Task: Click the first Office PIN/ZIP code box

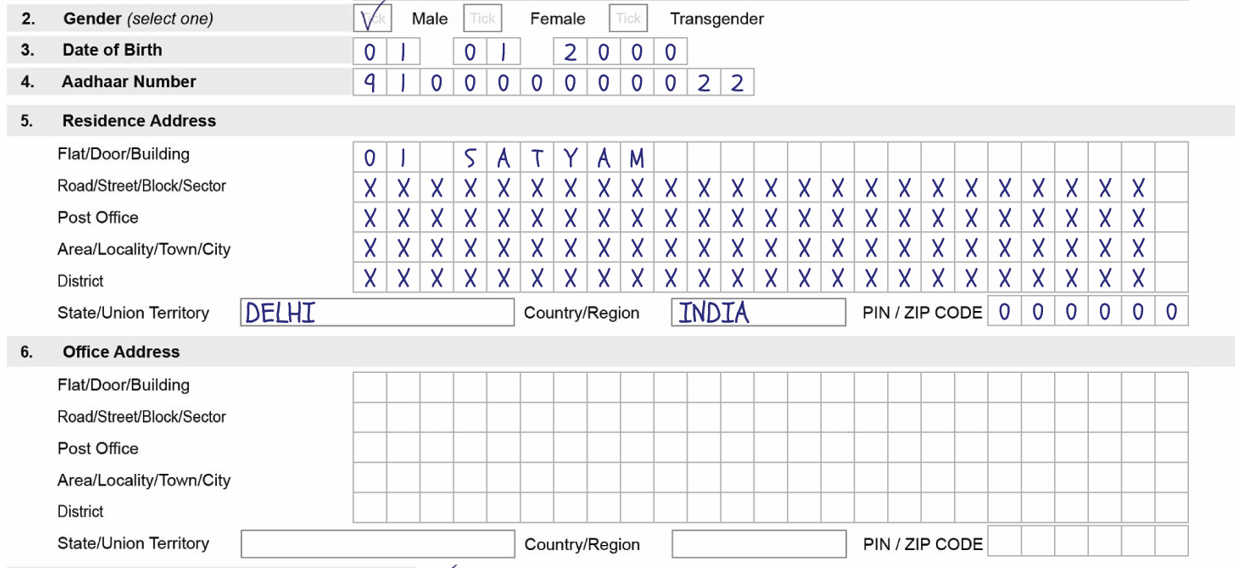Action: click(1004, 542)
